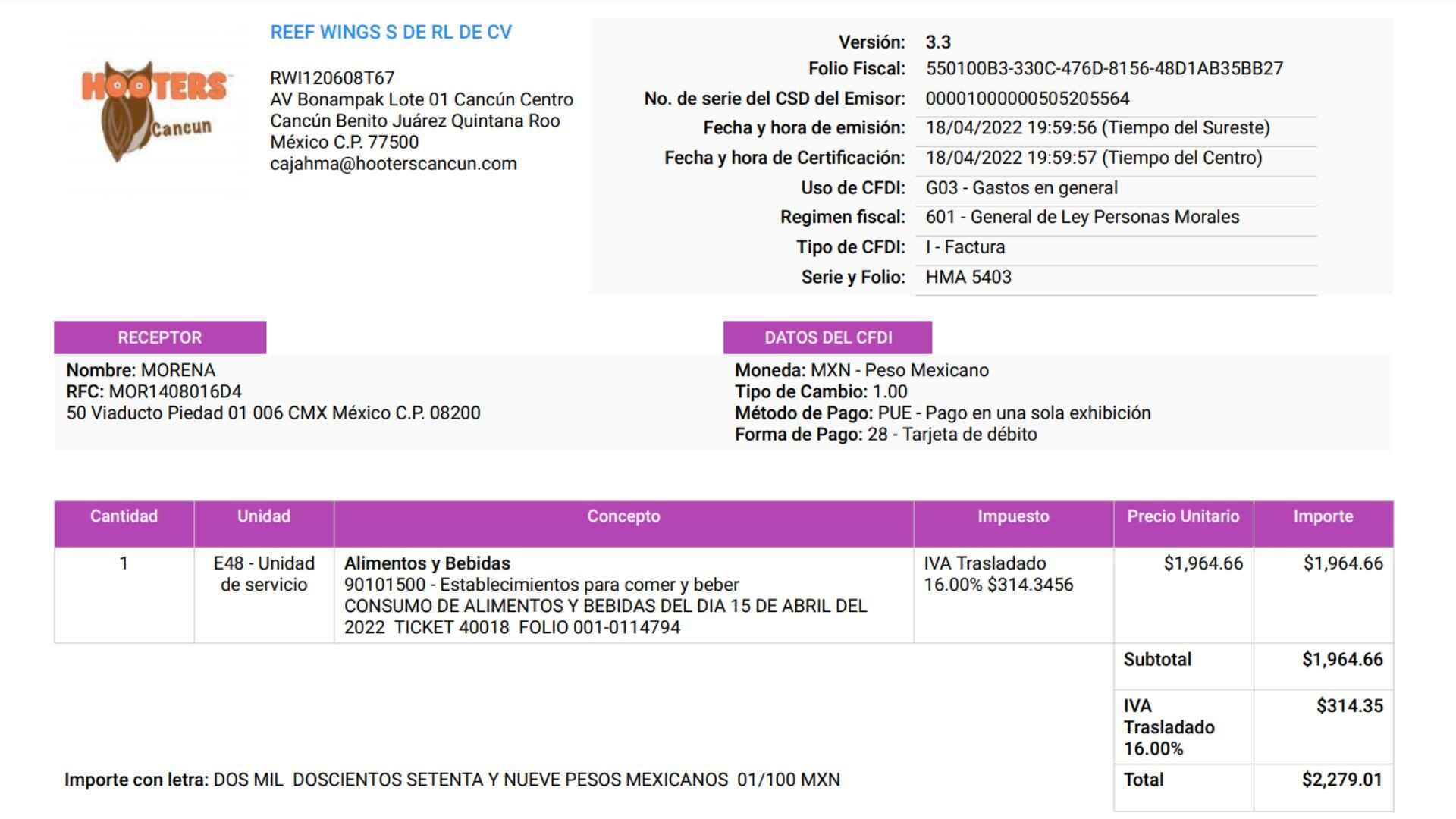Click the IVA Trasladado amount $314.35
Image resolution: width=1456 pixels, height=819 pixels.
tap(1349, 706)
